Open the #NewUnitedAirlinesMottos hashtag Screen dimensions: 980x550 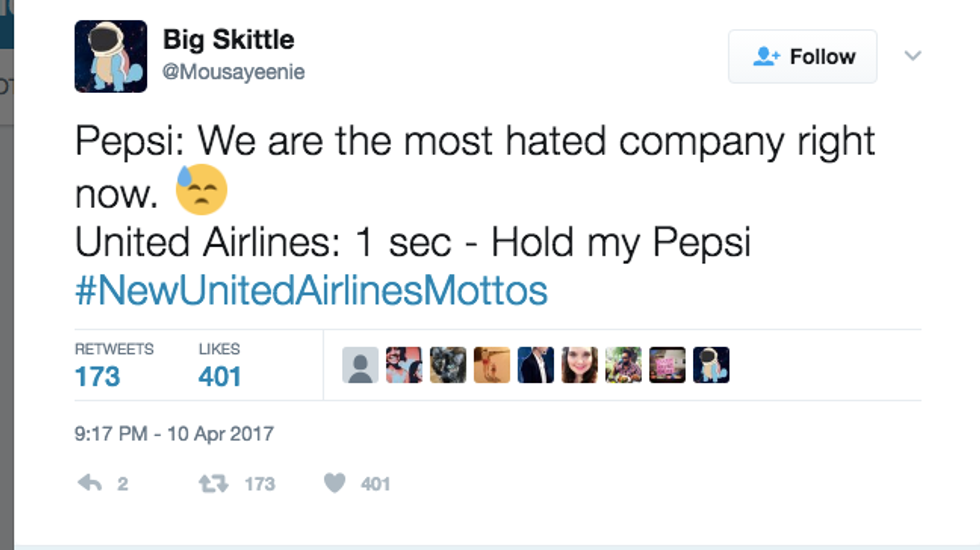pyautogui.click(x=311, y=291)
